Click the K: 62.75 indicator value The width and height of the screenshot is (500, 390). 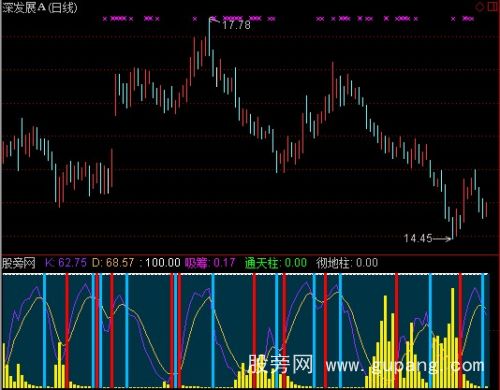pyautogui.click(x=66, y=263)
